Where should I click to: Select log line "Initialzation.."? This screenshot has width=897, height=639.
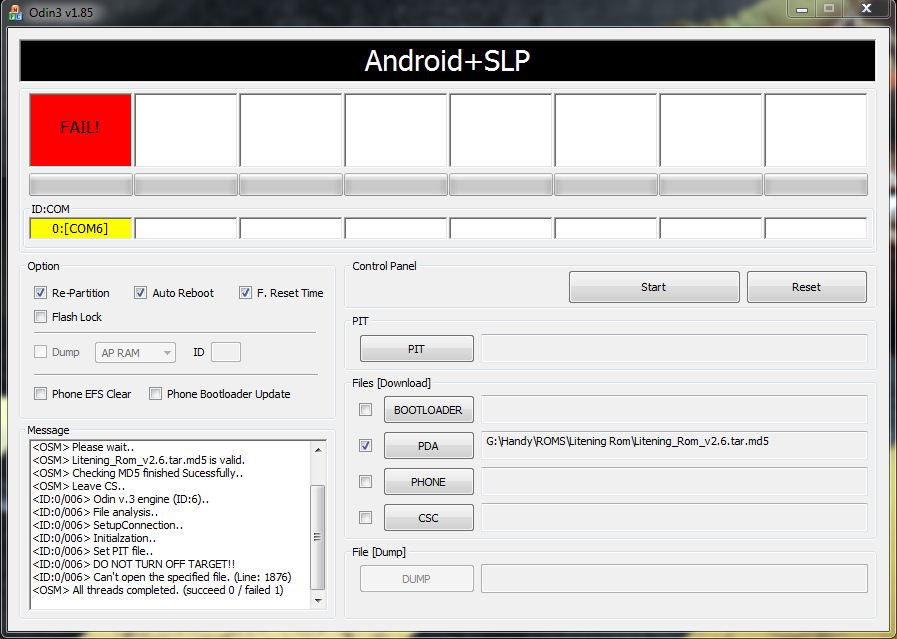point(94,538)
